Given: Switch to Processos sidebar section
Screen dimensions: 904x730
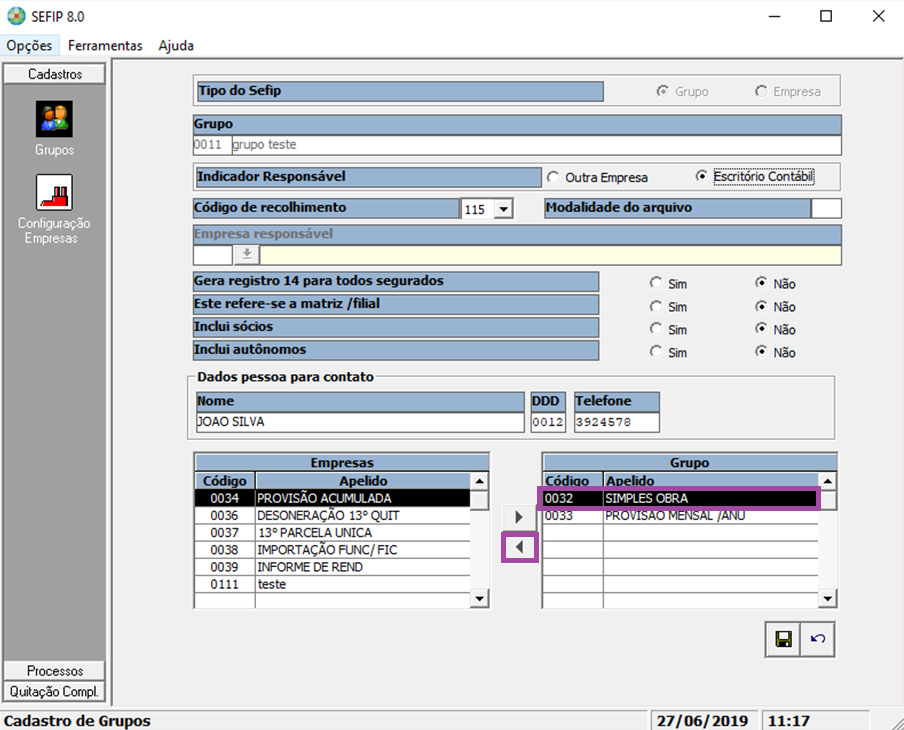Looking at the screenshot, I should point(55,671).
